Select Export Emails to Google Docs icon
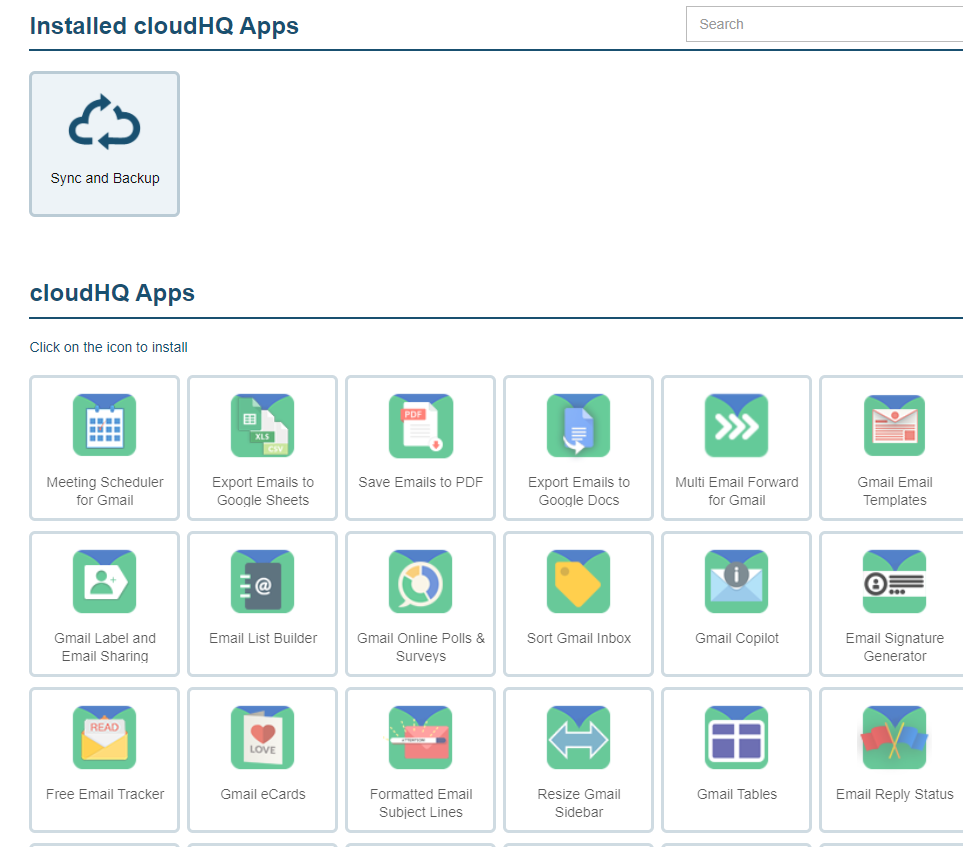 tap(579, 425)
